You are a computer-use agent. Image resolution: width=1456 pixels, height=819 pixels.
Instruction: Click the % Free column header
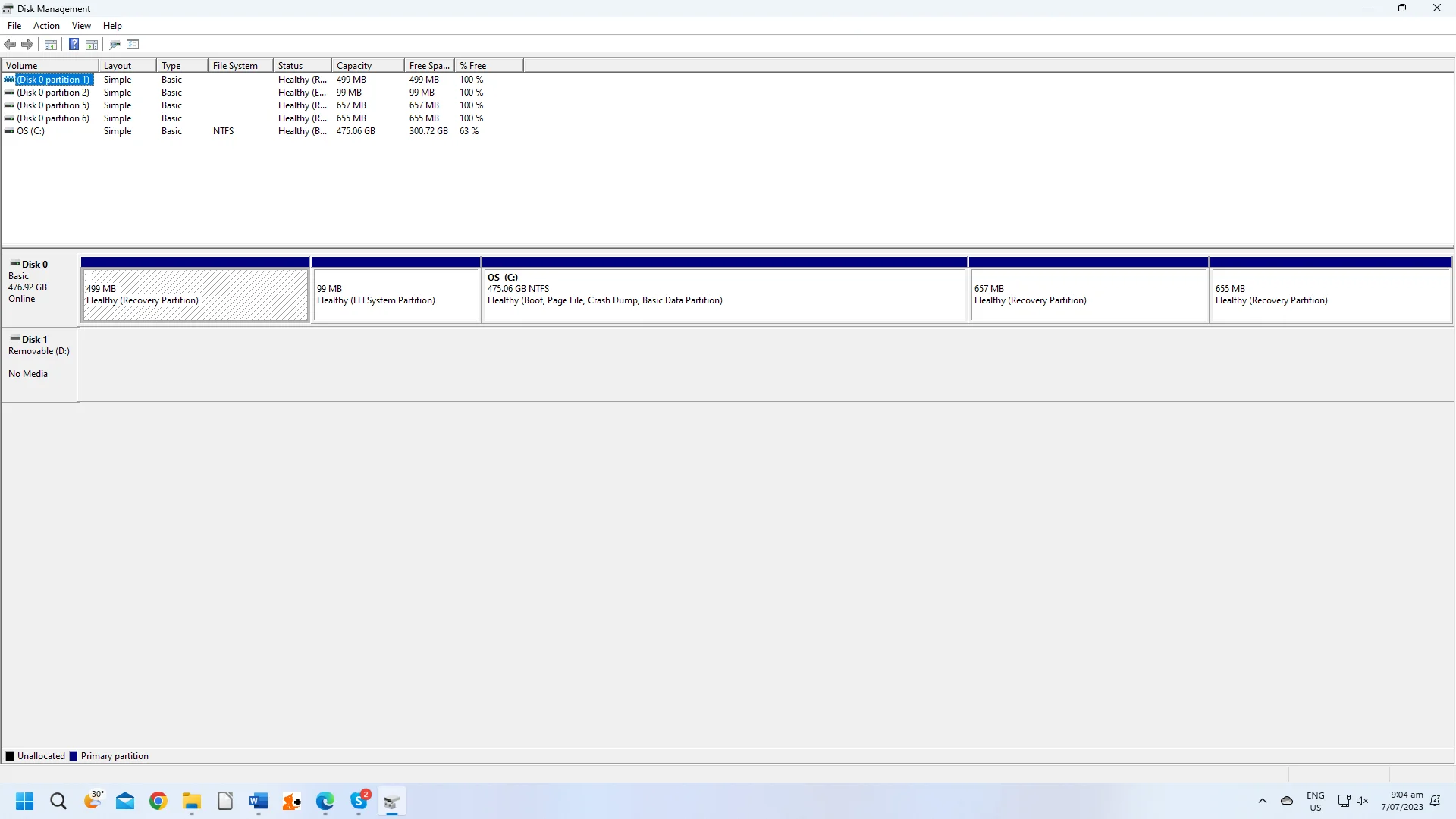(x=489, y=66)
